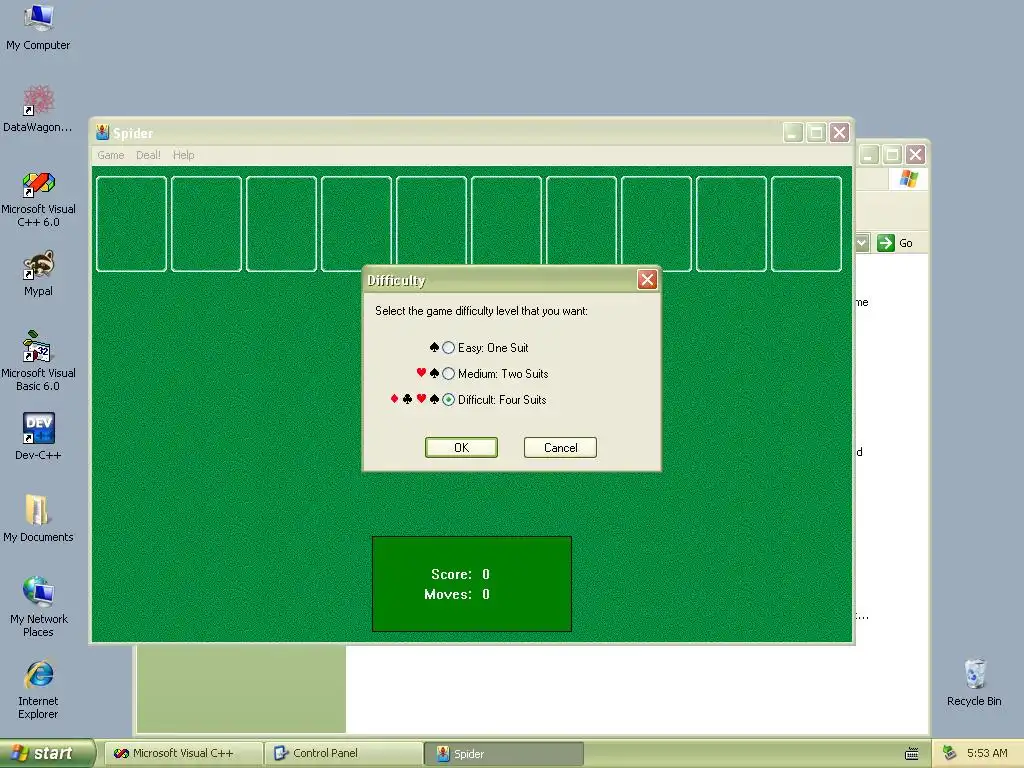Select Medium: Two Suits difficulty
This screenshot has height=768, width=1024.
448,374
